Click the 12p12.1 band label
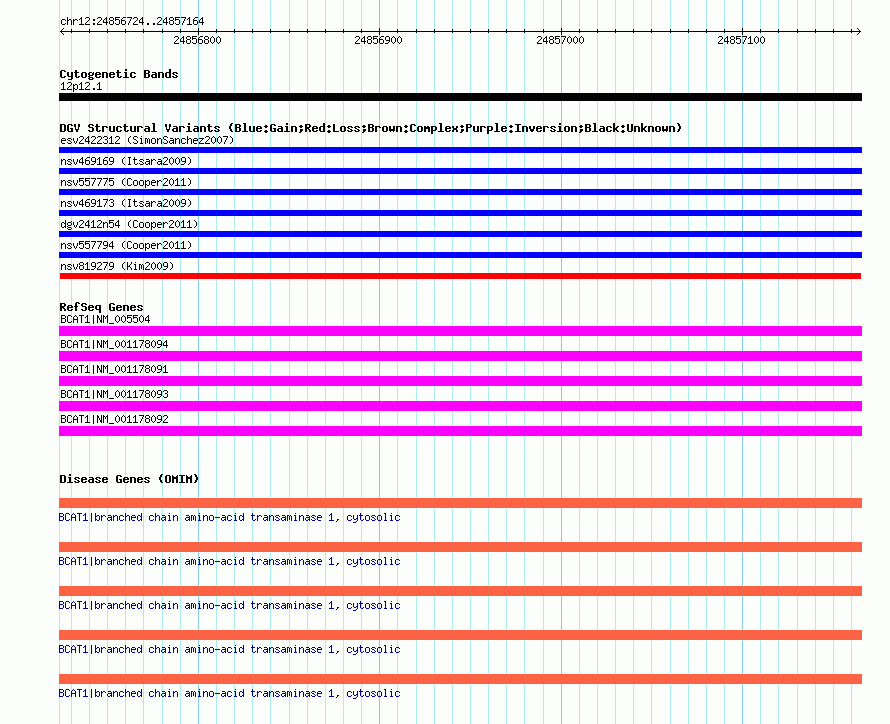Screen dimensions: 890x724 81,86
